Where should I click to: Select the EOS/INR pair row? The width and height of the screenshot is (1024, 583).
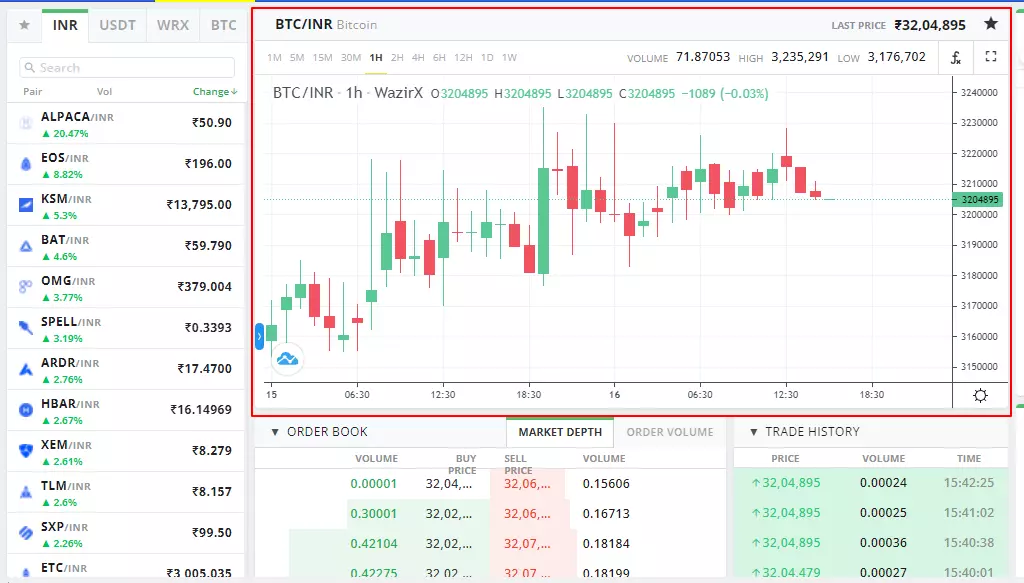pyautogui.click(x=126, y=164)
